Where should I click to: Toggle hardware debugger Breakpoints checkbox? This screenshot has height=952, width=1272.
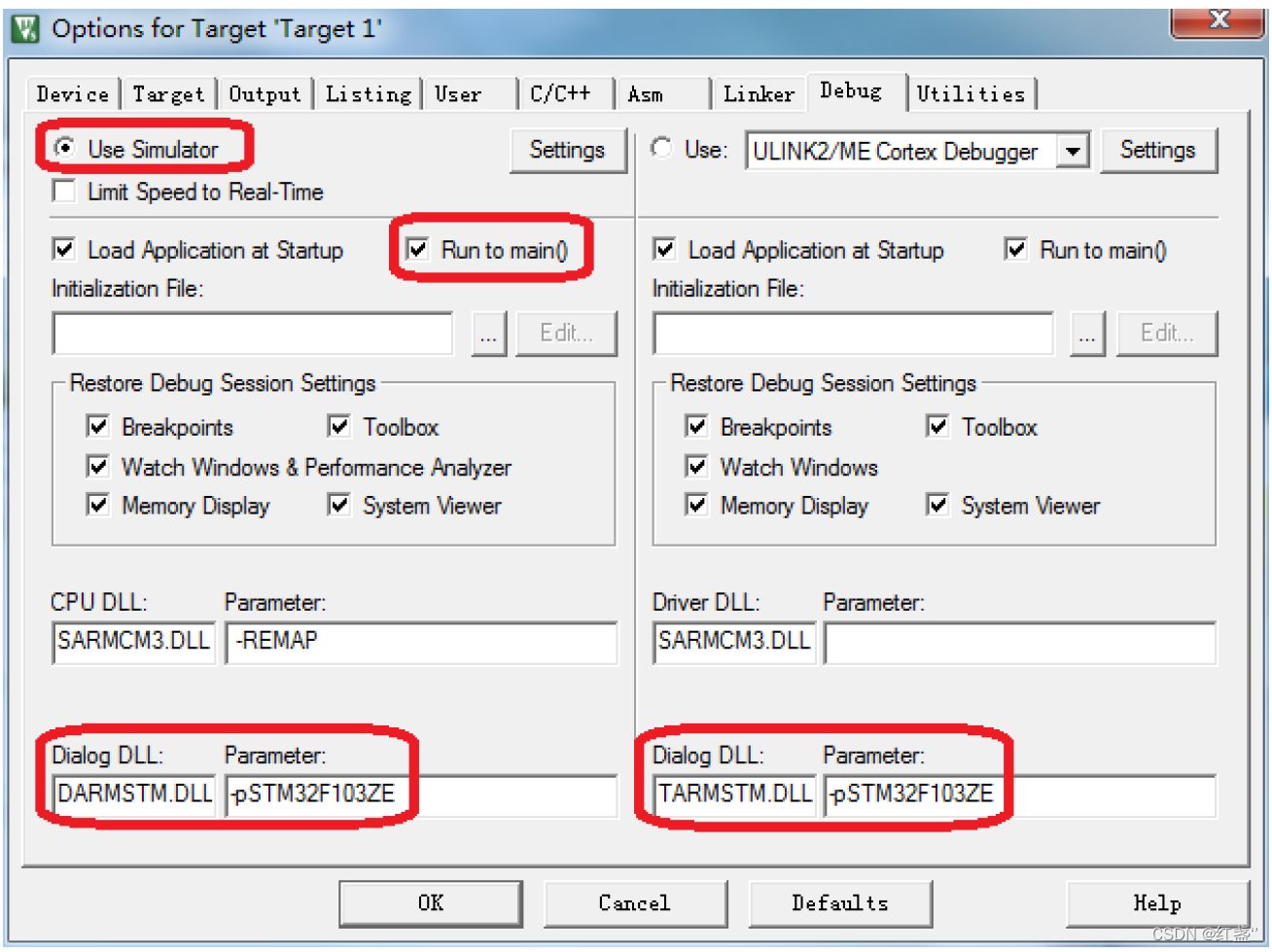pos(697,426)
